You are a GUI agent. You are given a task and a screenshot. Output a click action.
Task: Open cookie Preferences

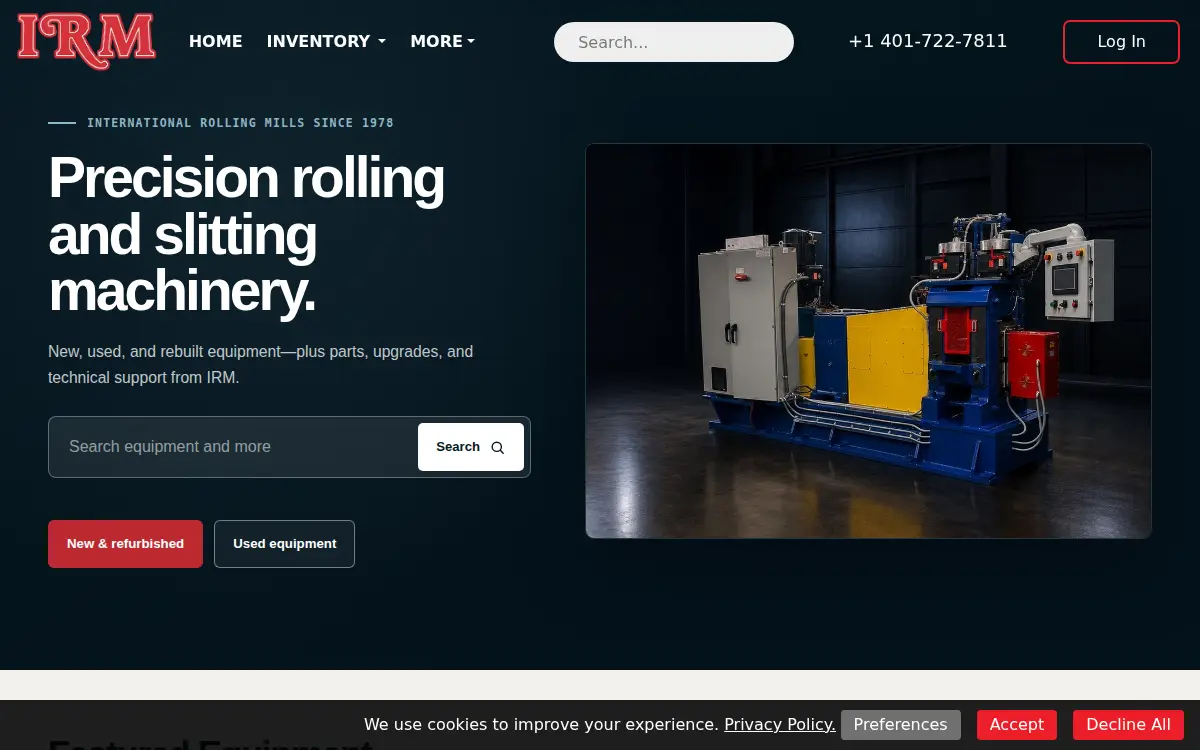[x=900, y=724]
